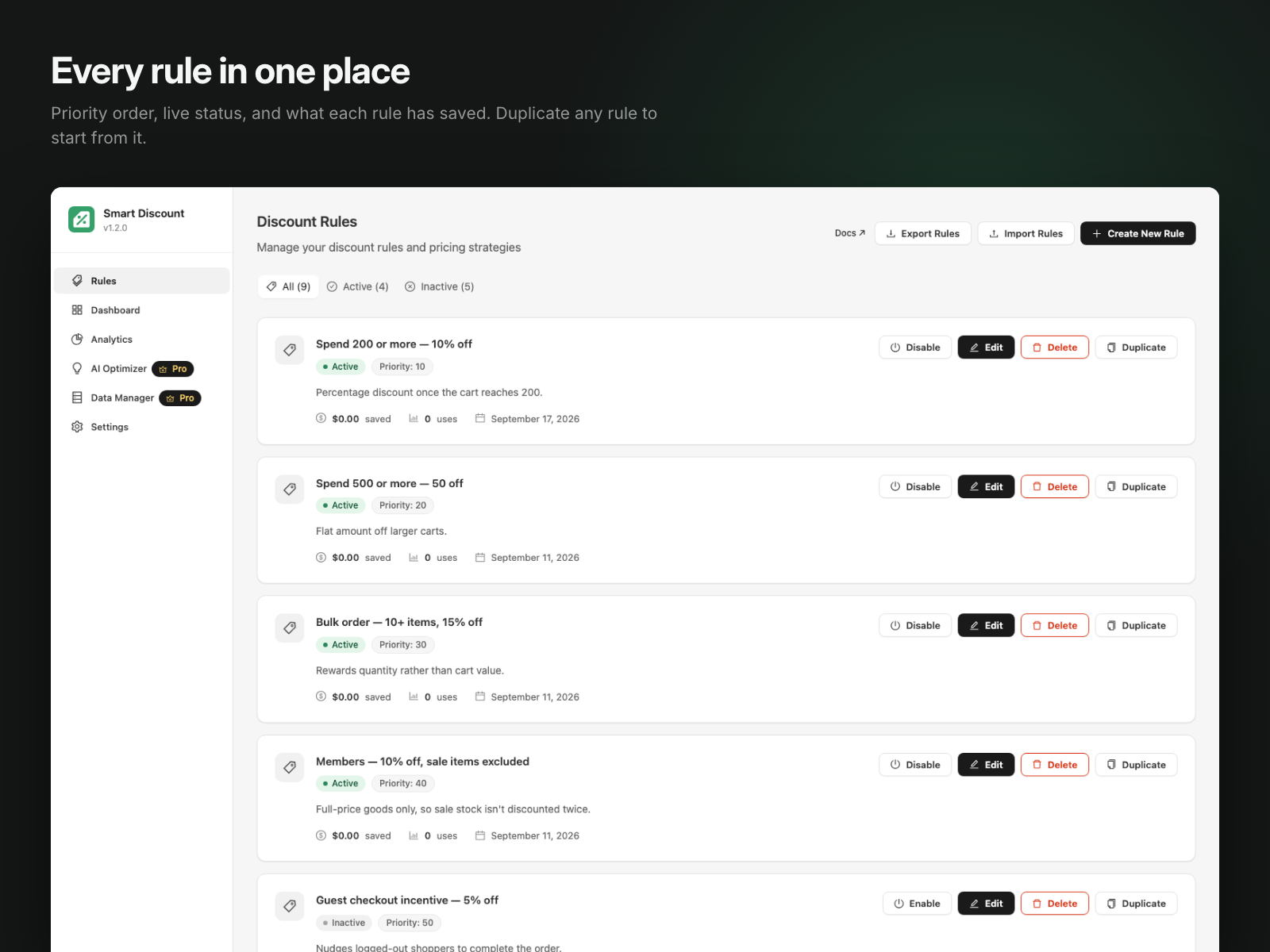Edit the Guest checkout incentive rule
The height and width of the screenshot is (952, 1270).
coord(986,904)
